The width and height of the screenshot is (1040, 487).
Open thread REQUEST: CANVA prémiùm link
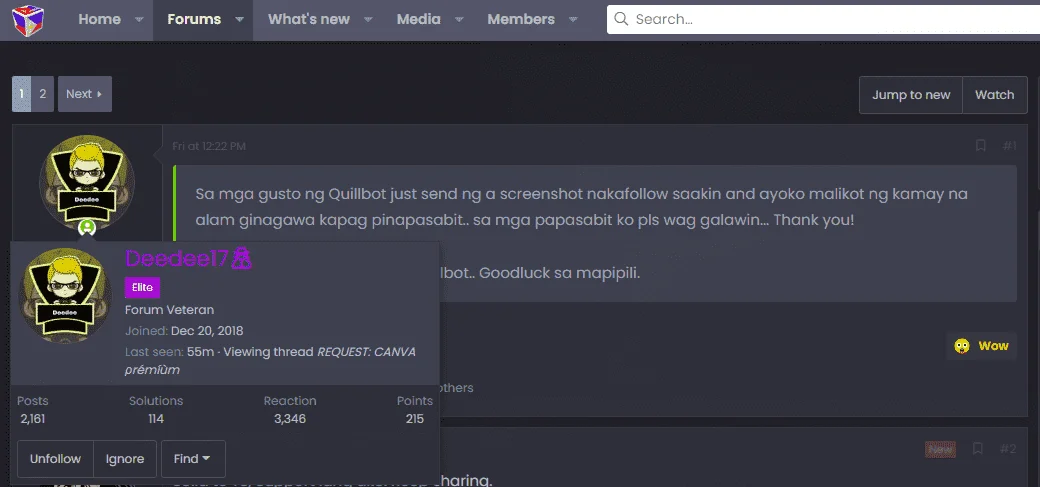click(x=271, y=360)
